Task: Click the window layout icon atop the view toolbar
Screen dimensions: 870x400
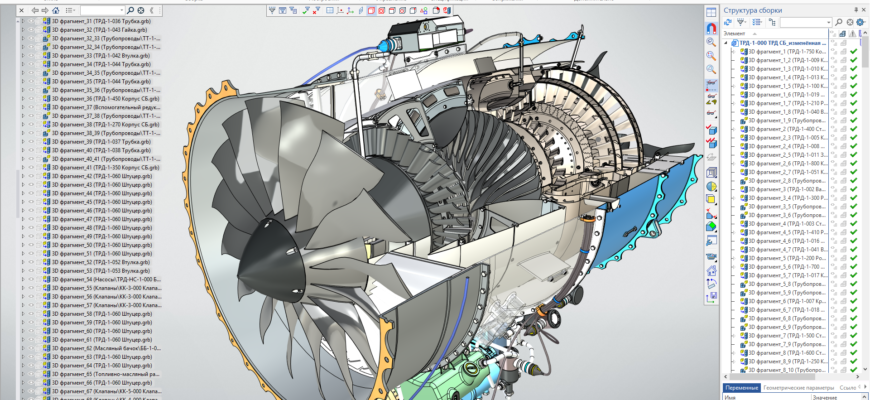Action: pos(711,13)
